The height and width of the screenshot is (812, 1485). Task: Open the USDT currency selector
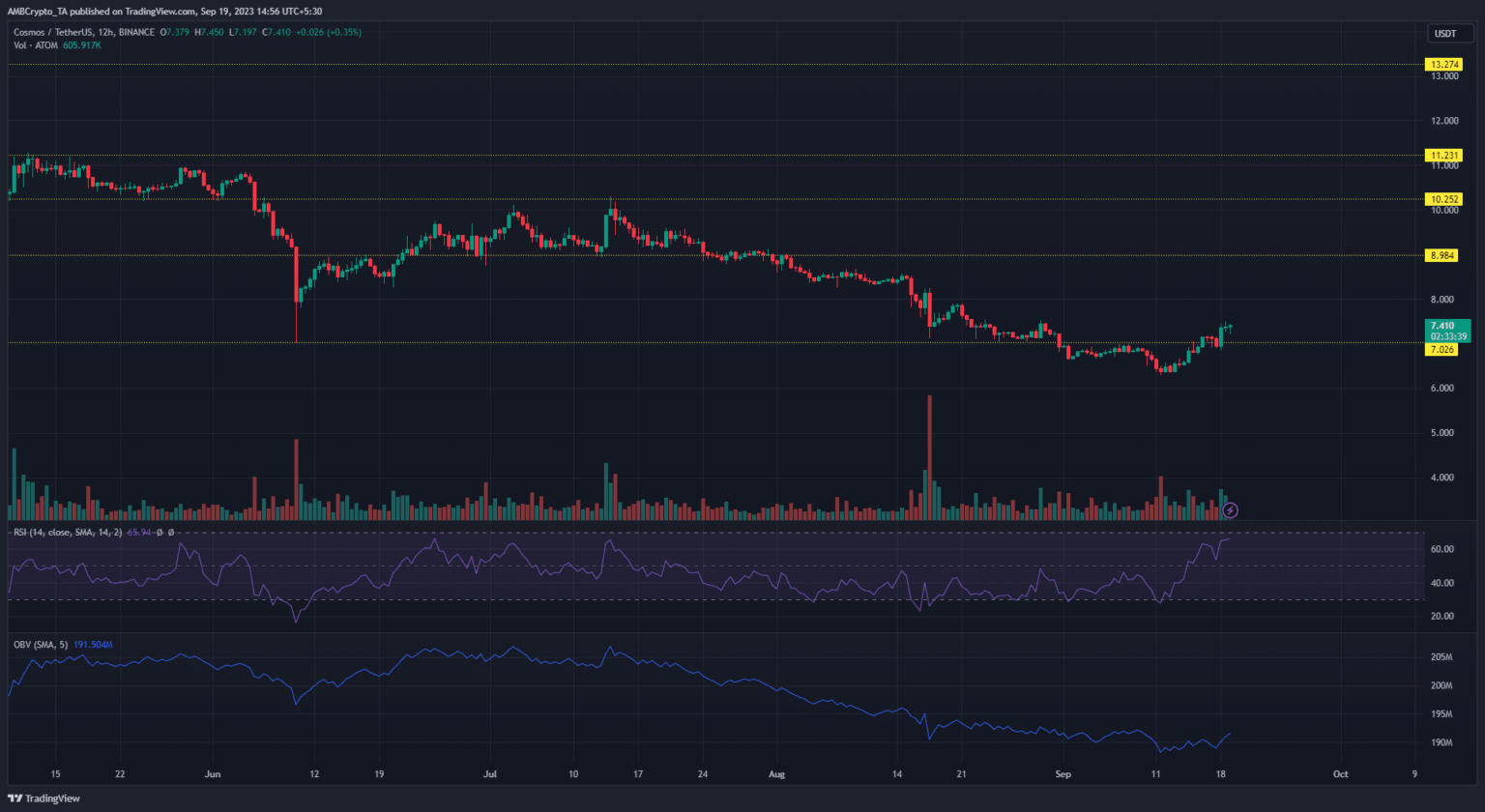pyautogui.click(x=1444, y=34)
